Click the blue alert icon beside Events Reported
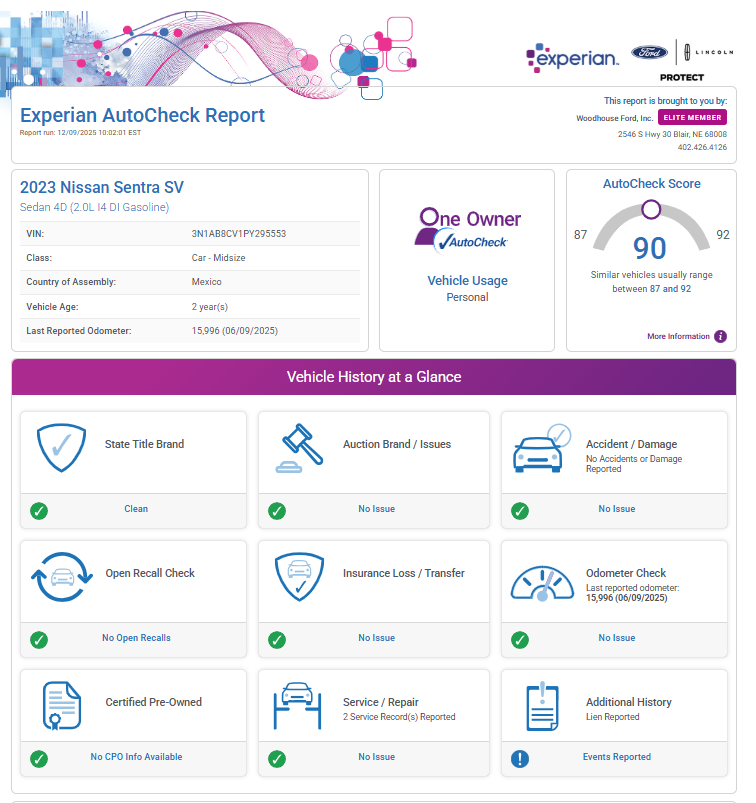The height and width of the screenshot is (803, 756). click(519, 759)
